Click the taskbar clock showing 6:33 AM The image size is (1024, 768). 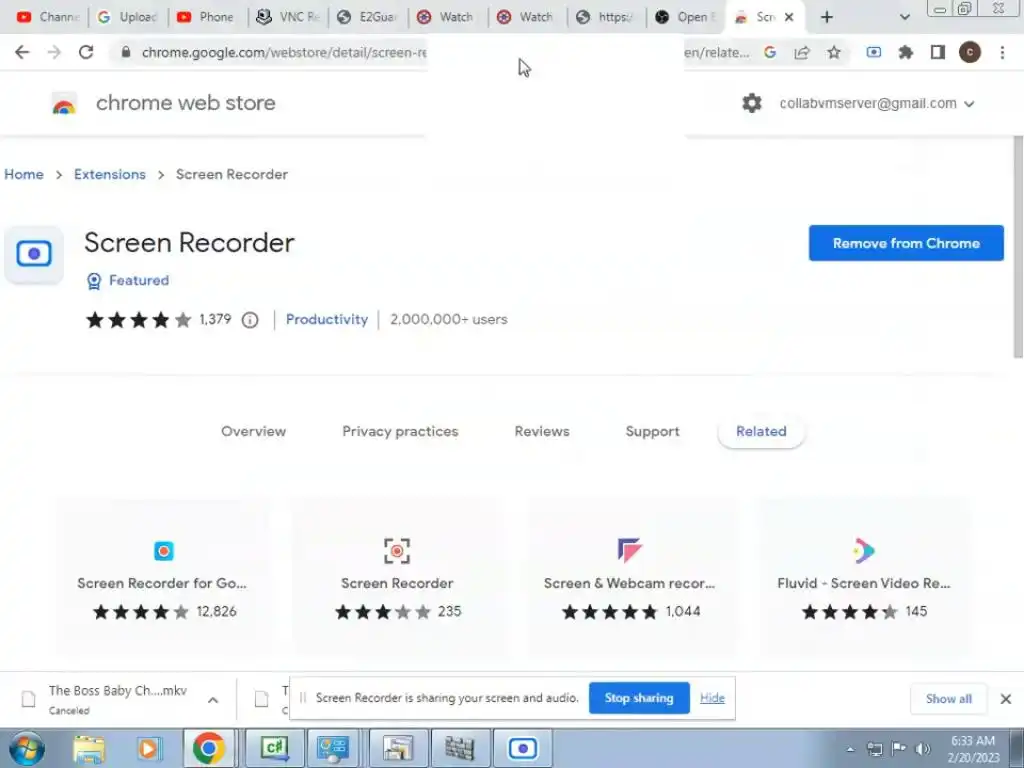click(973, 749)
